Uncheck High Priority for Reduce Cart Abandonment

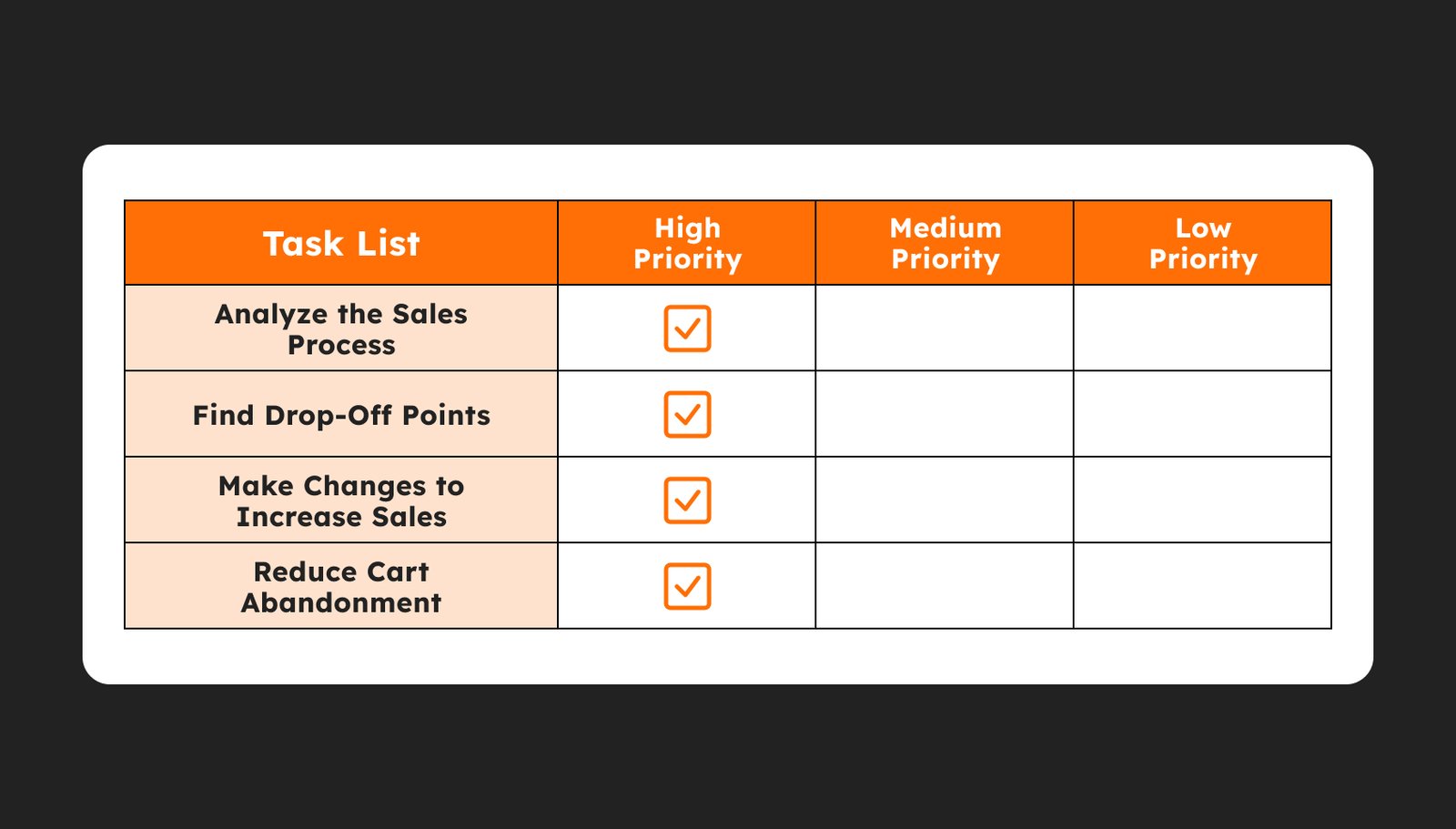pos(687,586)
